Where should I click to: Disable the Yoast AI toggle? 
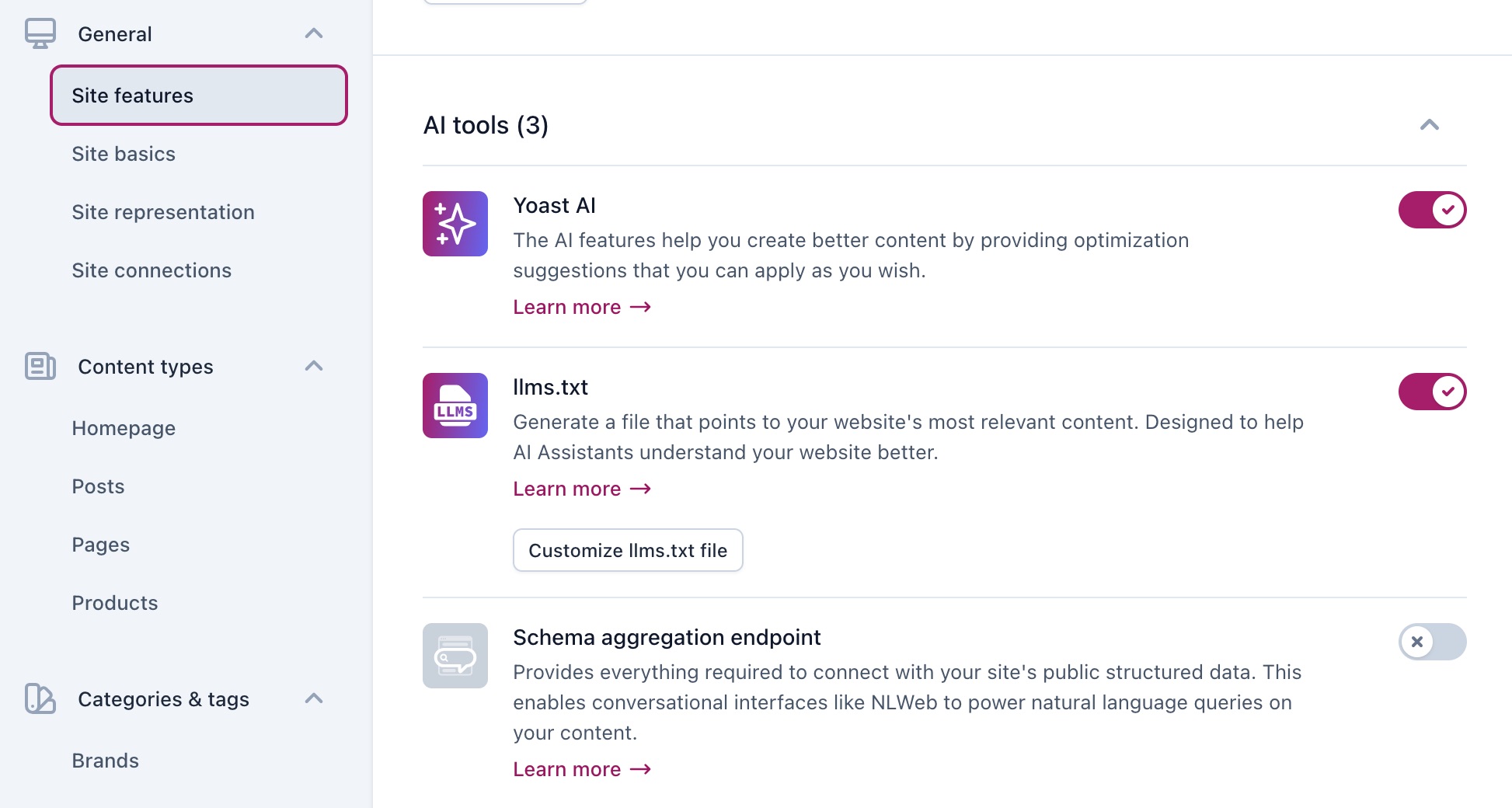[1431, 210]
